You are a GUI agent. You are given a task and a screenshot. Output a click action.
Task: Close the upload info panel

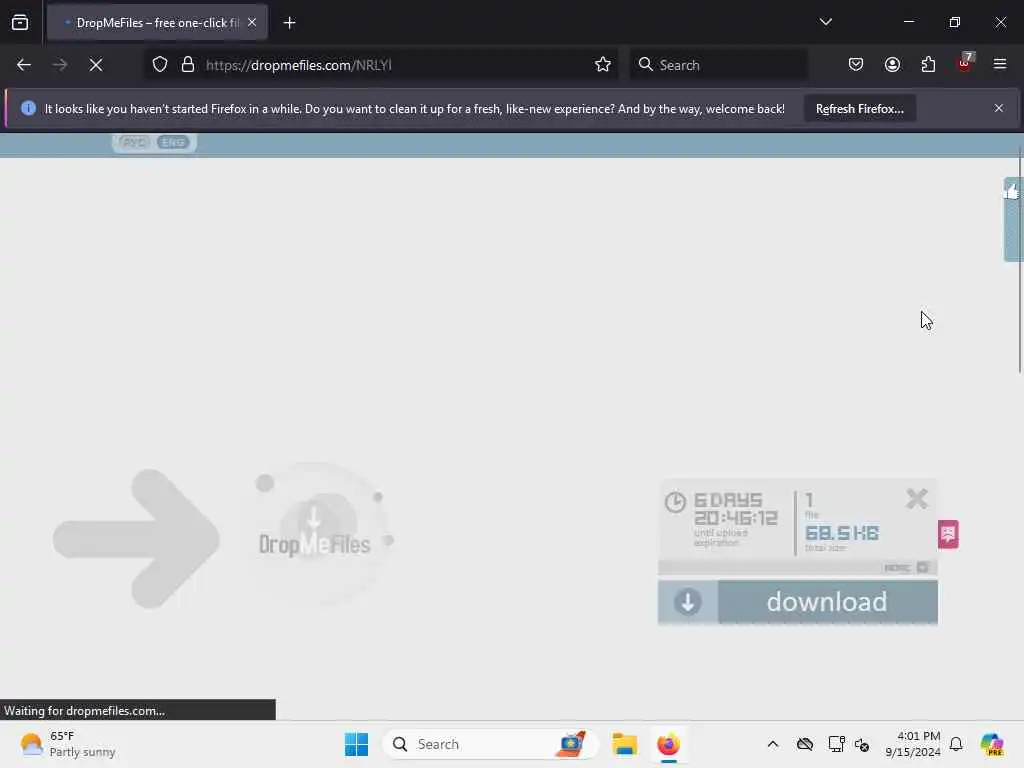click(x=917, y=499)
